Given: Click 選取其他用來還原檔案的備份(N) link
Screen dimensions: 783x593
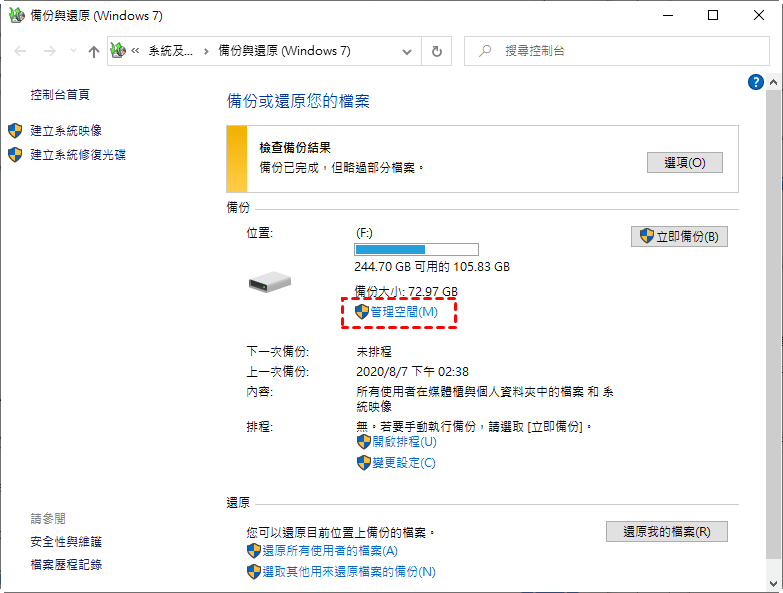Looking at the screenshot, I should tap(349, 572).
